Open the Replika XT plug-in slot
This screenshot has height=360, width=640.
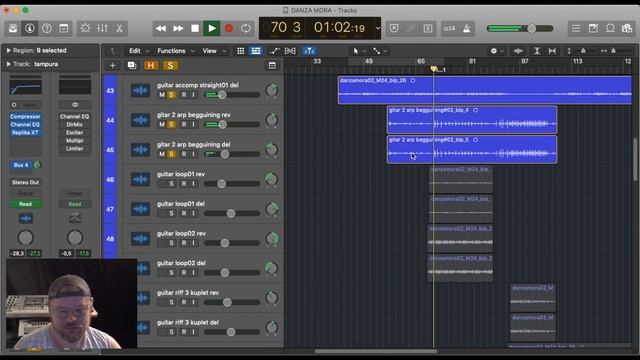coord(25,133)
